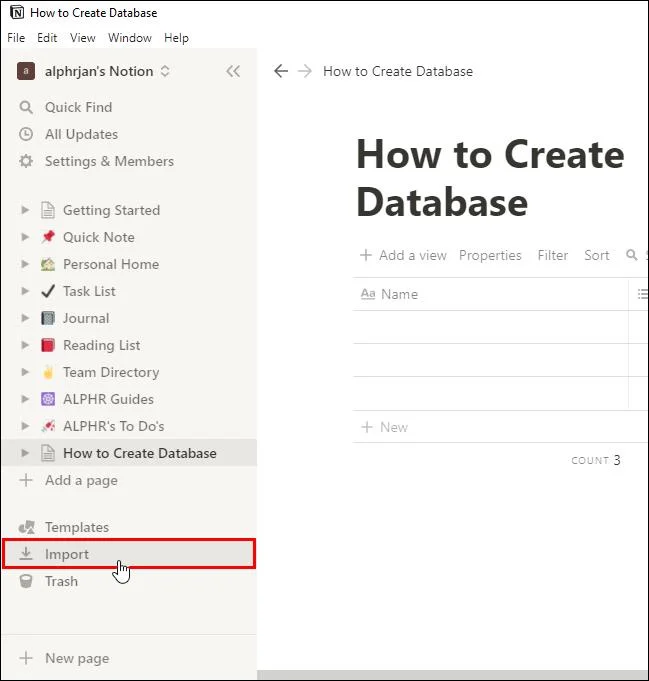Click the Templates shapes icon

(x=27, y=527)
